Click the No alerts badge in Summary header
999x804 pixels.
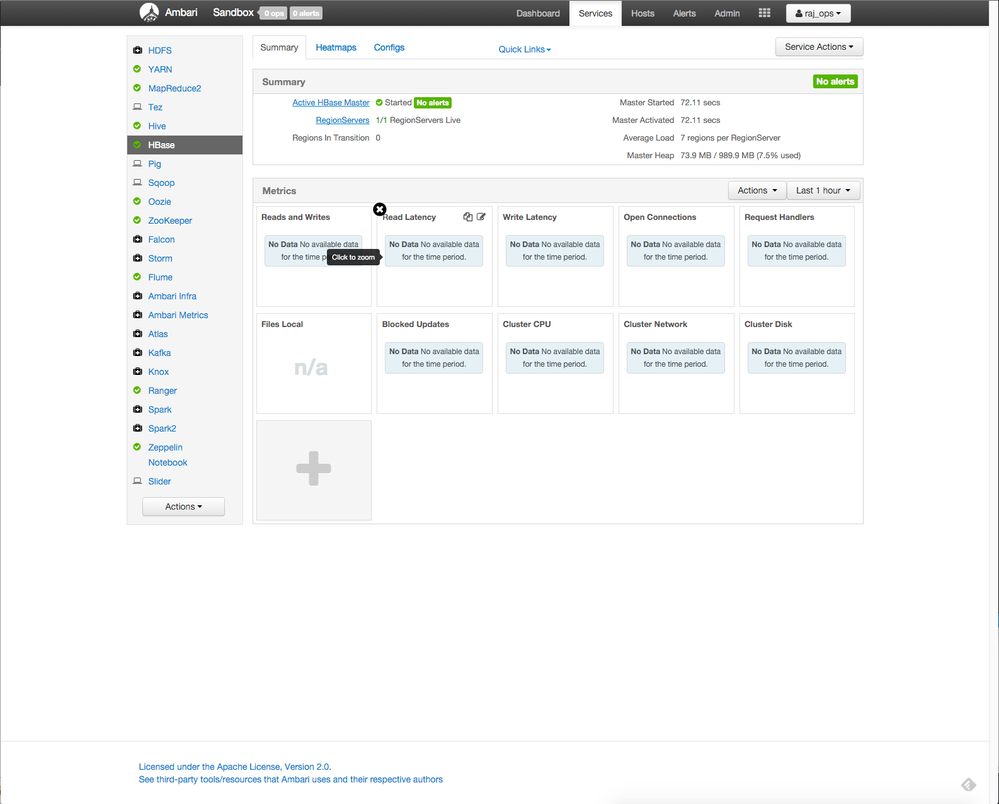tap(835, 82)
